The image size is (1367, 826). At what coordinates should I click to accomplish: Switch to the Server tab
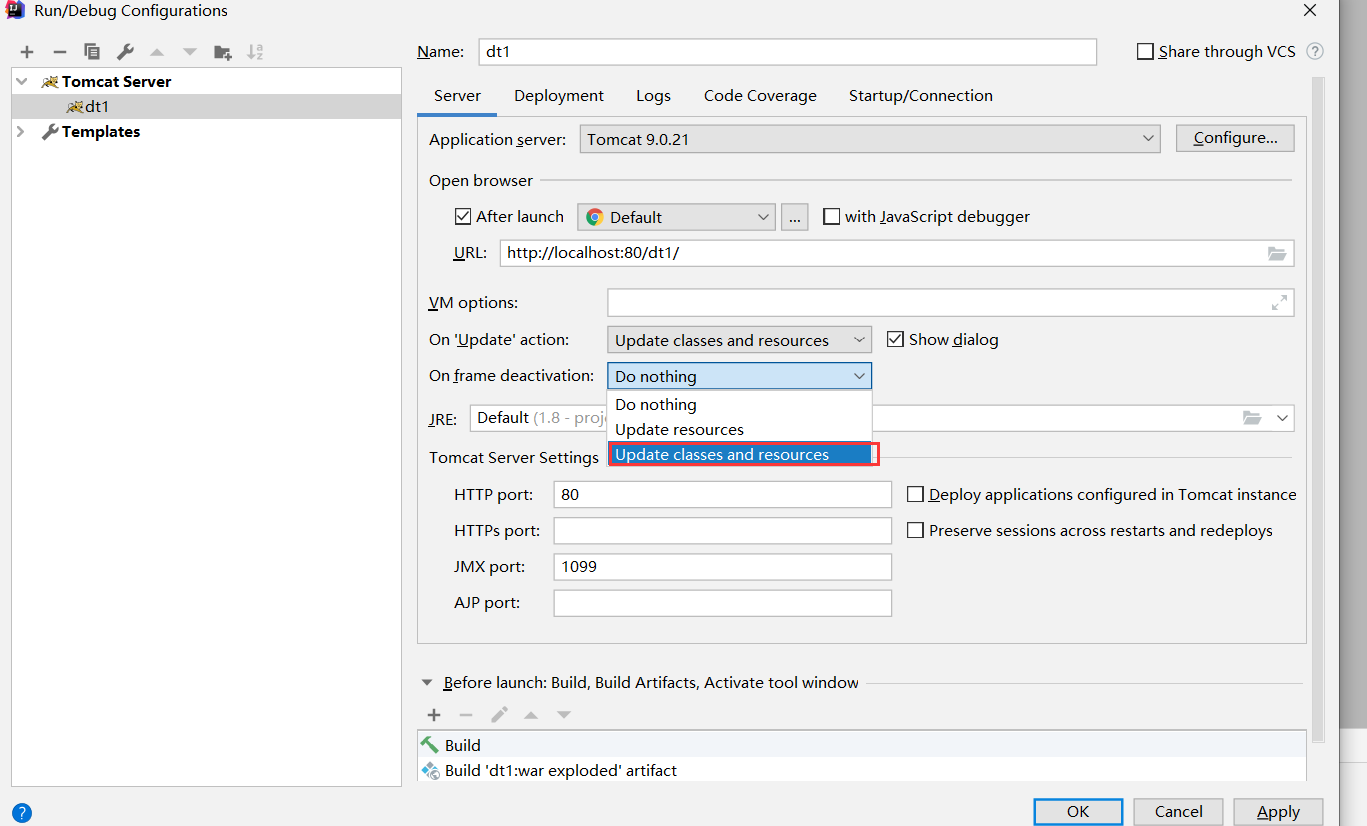pyautogui.click(x=457, y=96)
